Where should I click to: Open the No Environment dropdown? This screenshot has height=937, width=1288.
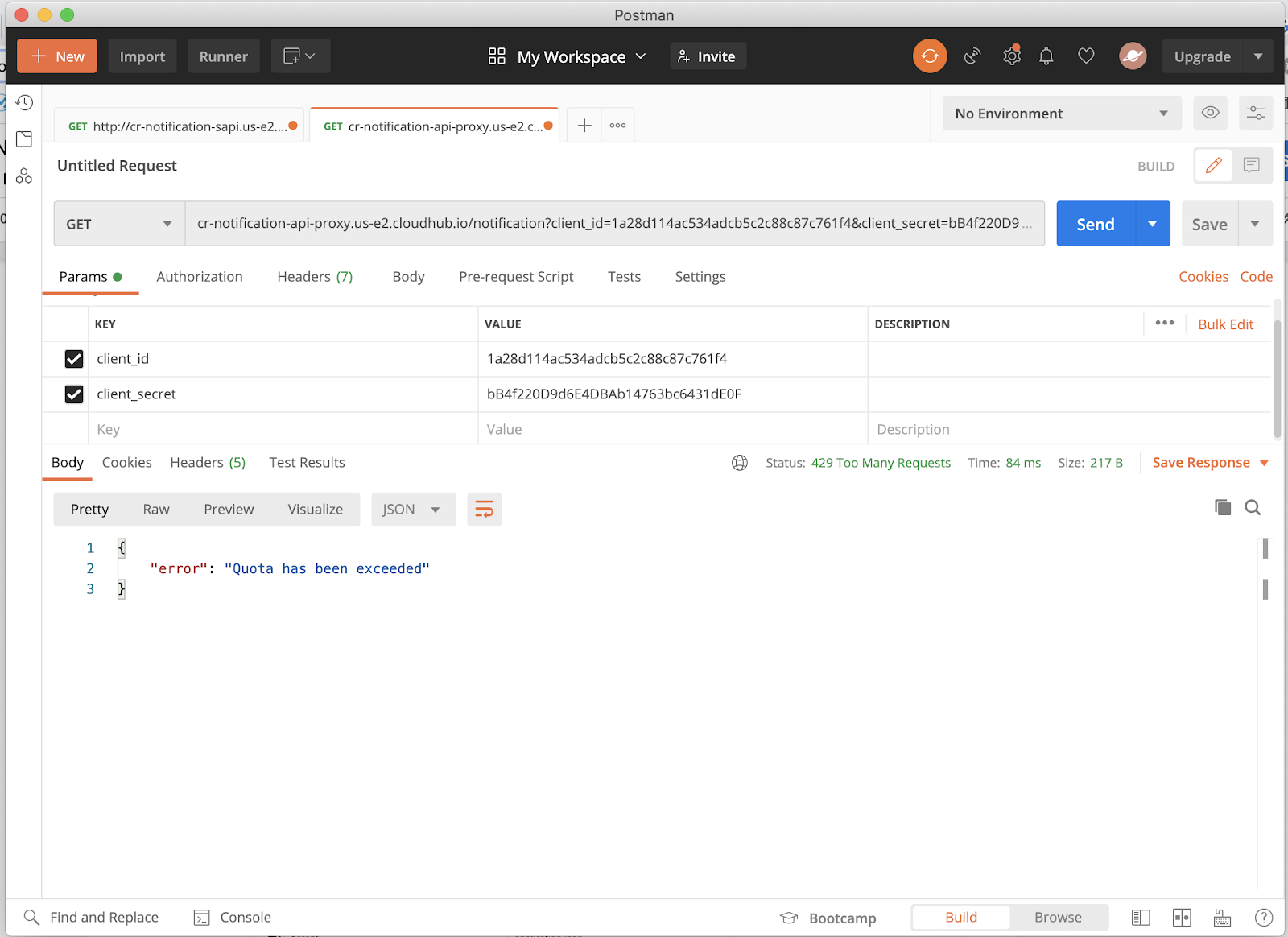coord(1061,114)
